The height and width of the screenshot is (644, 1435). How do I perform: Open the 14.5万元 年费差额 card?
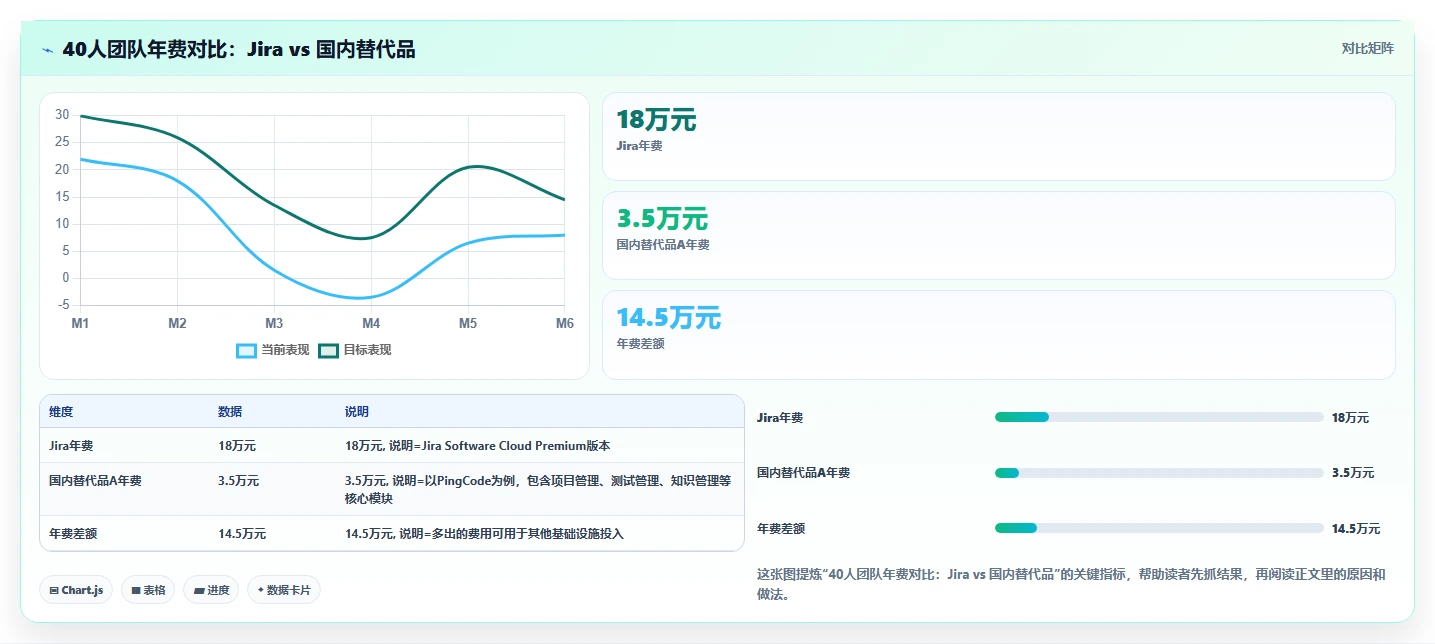tap(998, 335)
